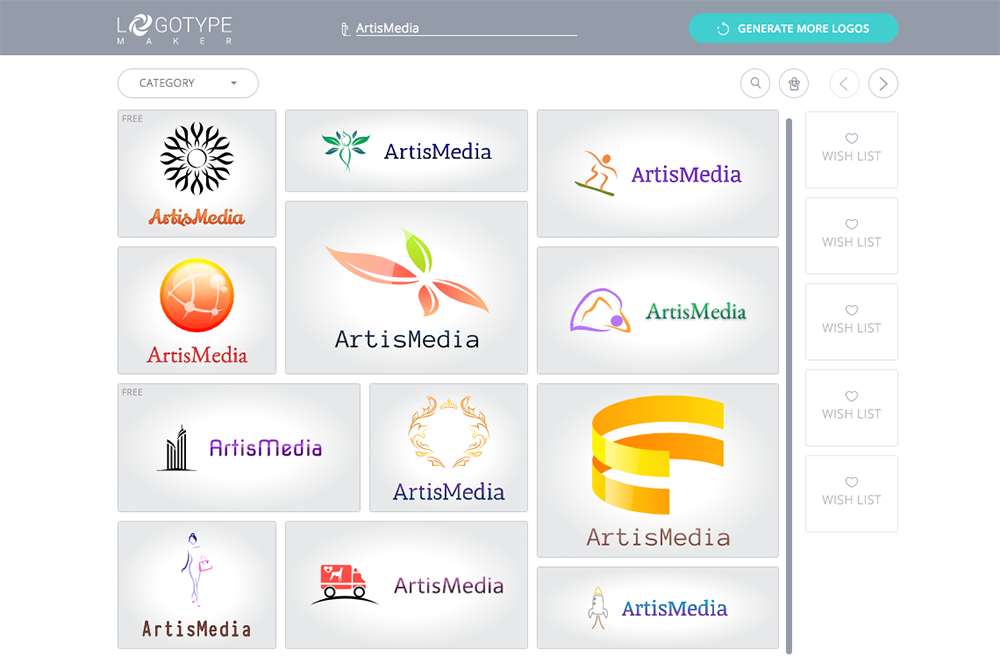Click the magnifier search icon
The height and width of the screenshot is (656, 1000).
coord(755,84)
